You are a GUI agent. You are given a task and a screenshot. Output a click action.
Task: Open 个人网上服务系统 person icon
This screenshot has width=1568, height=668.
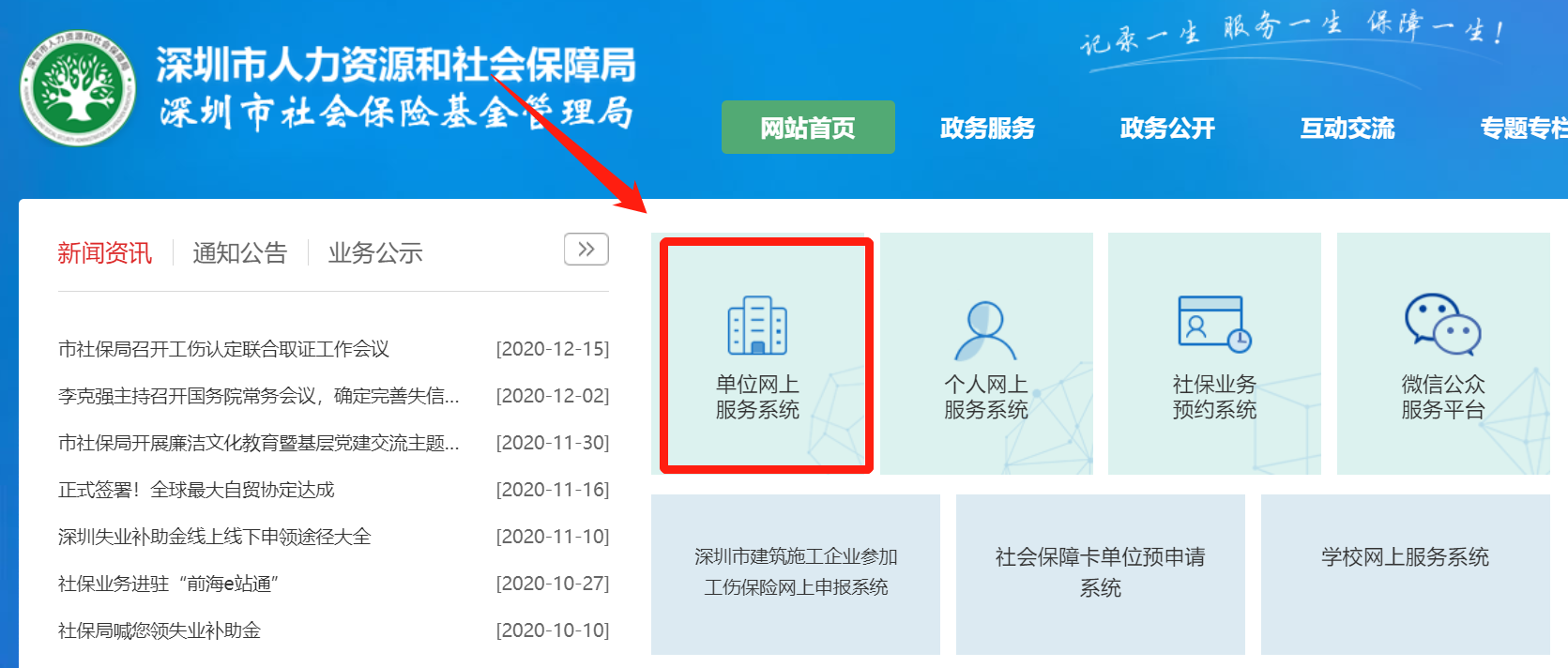click(985, 329)
